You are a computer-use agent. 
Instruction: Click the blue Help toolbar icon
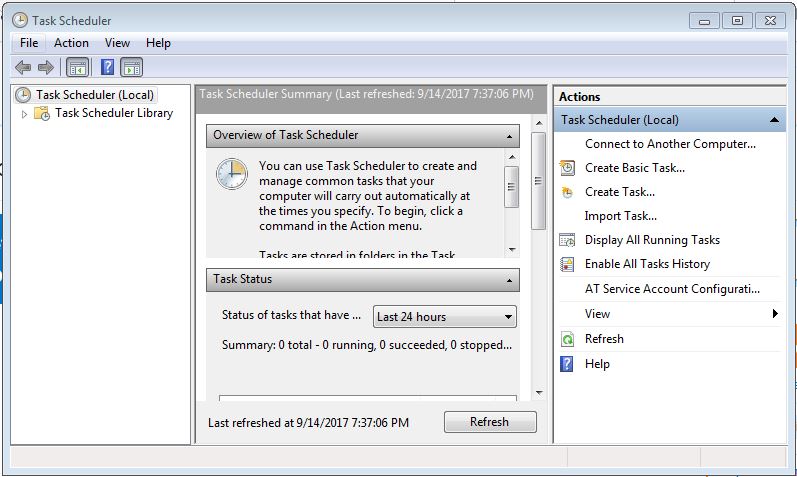[x=107, y=67]
